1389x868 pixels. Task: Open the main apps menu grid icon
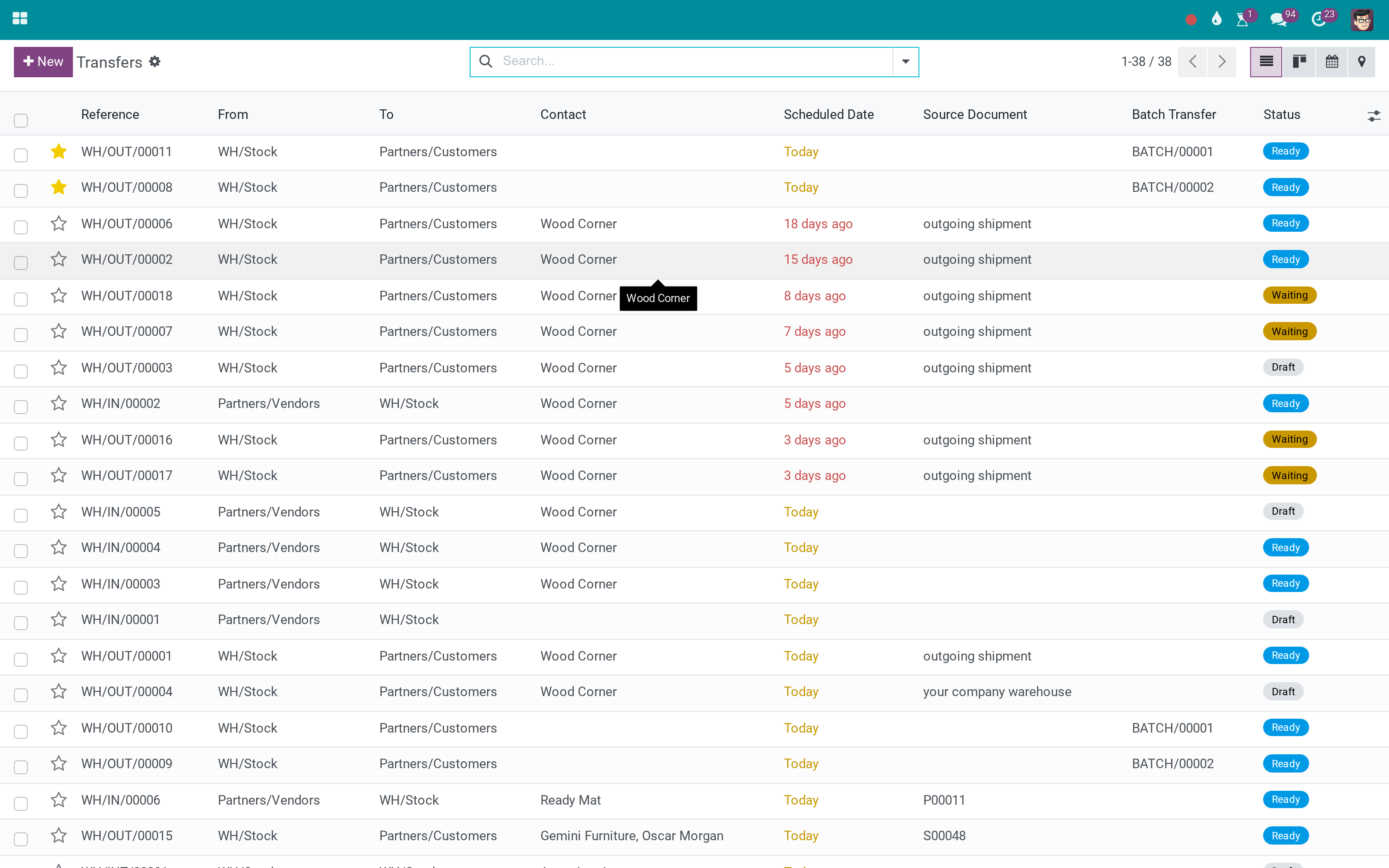click(x=20, y=19)
